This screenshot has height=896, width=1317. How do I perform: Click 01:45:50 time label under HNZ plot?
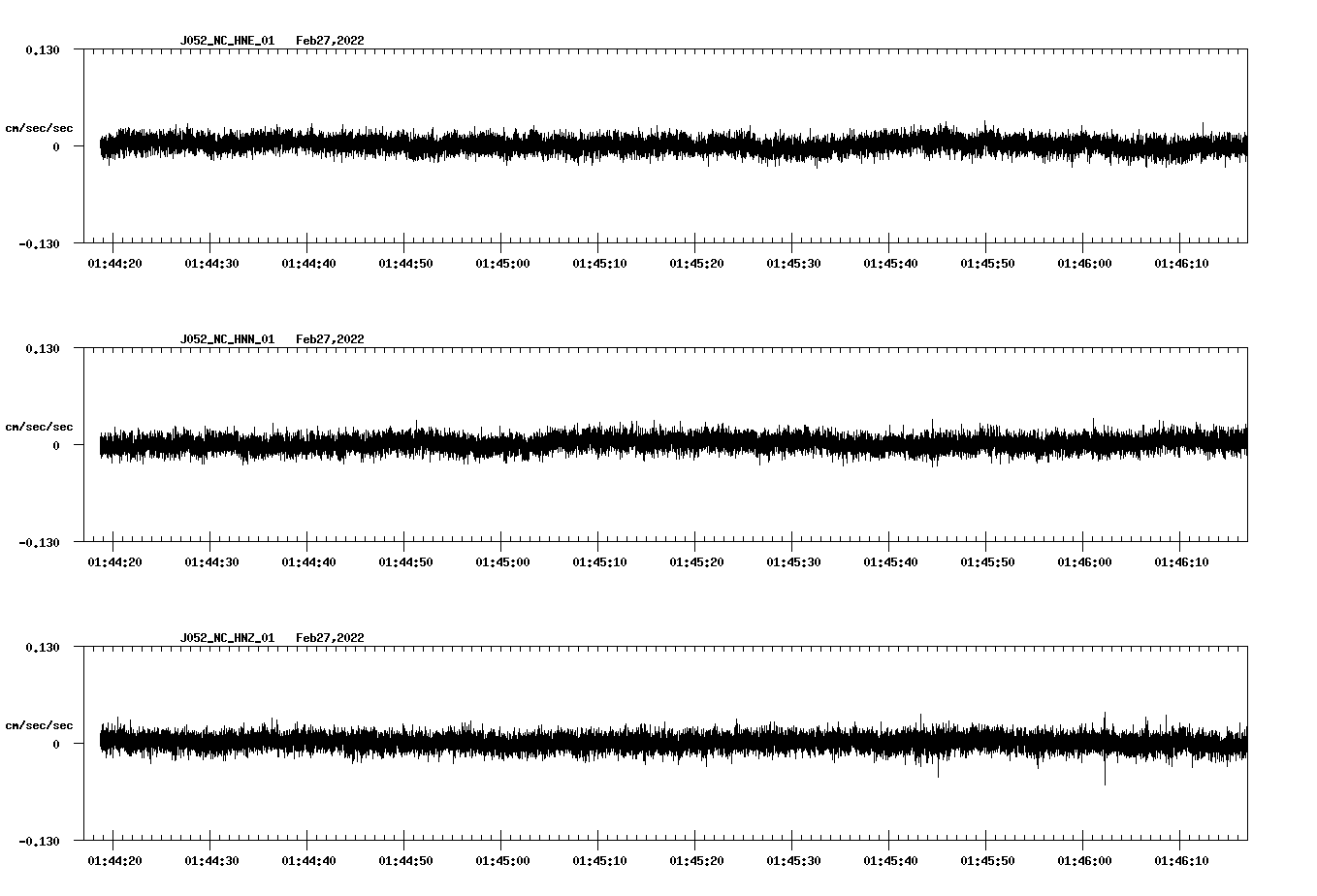pyautogui.click(x=987, y=861)
